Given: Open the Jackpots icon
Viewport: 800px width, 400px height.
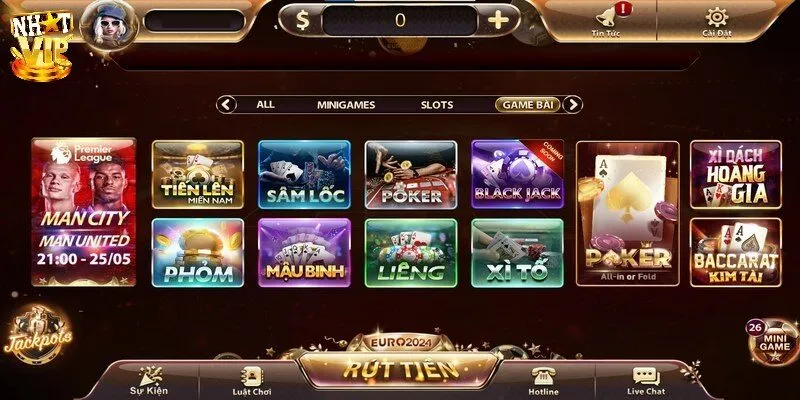Looking at the screenshot, I should coord(37,335).
